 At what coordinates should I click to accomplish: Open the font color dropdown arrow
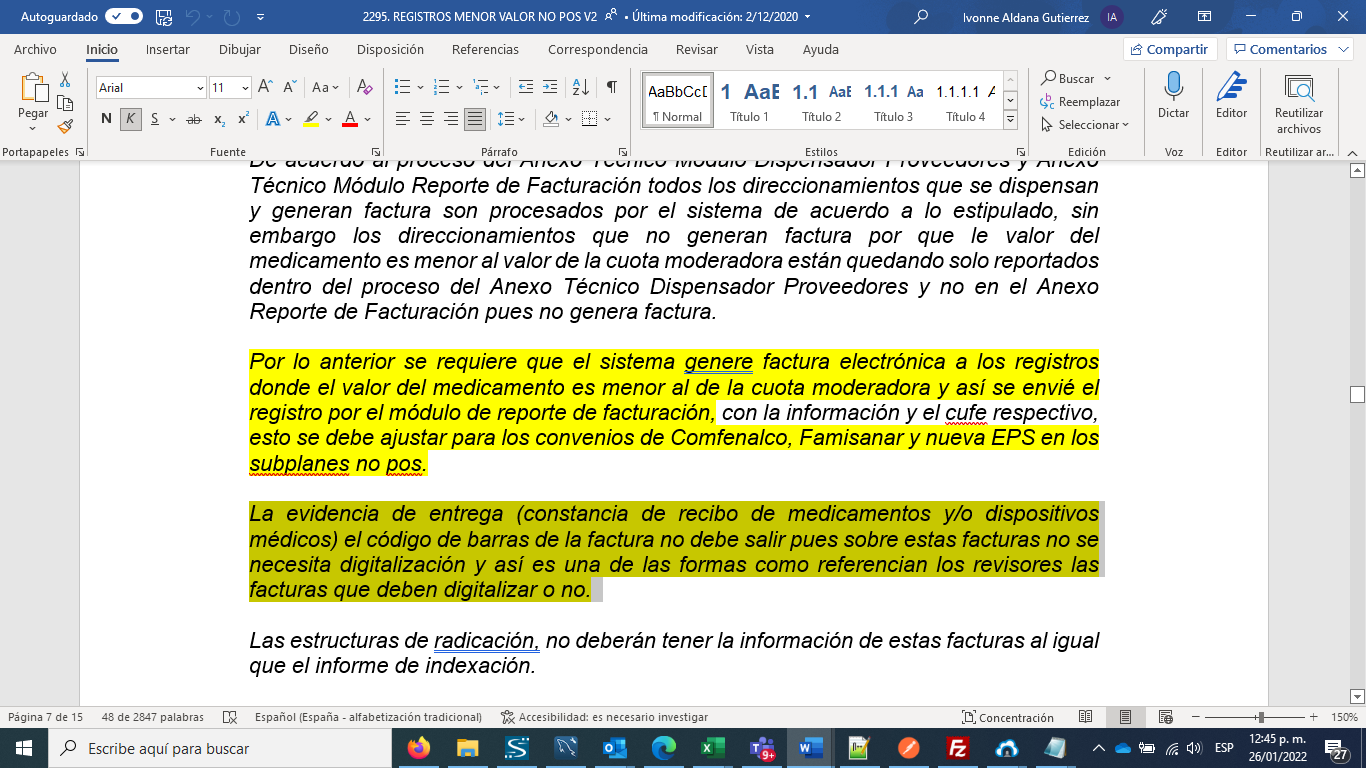click(x=368, y=119)
